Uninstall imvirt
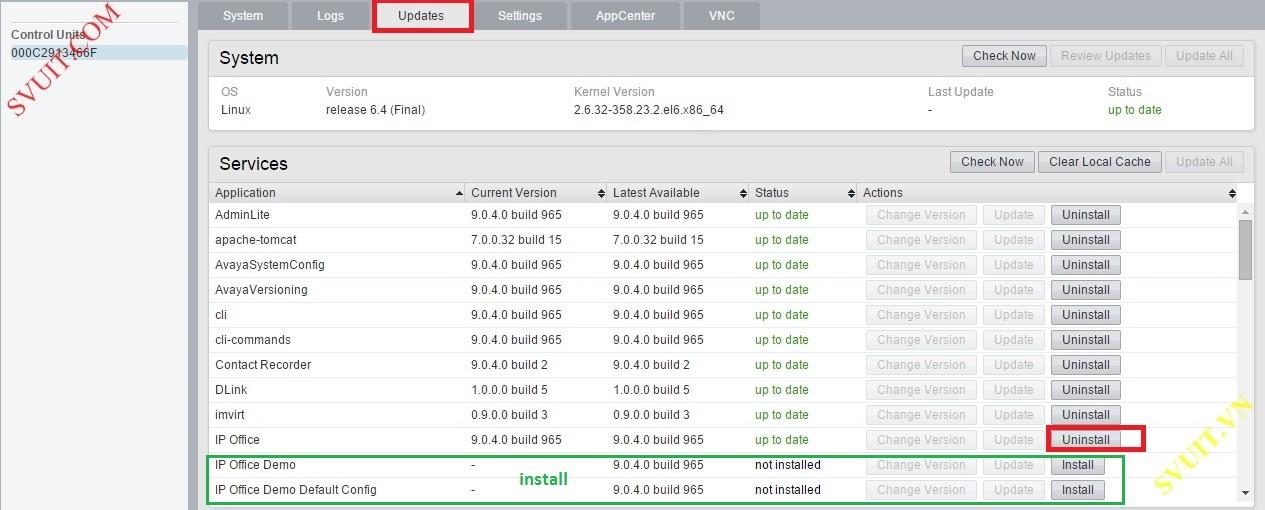 pyautogui.click(x=1085, y=415)
